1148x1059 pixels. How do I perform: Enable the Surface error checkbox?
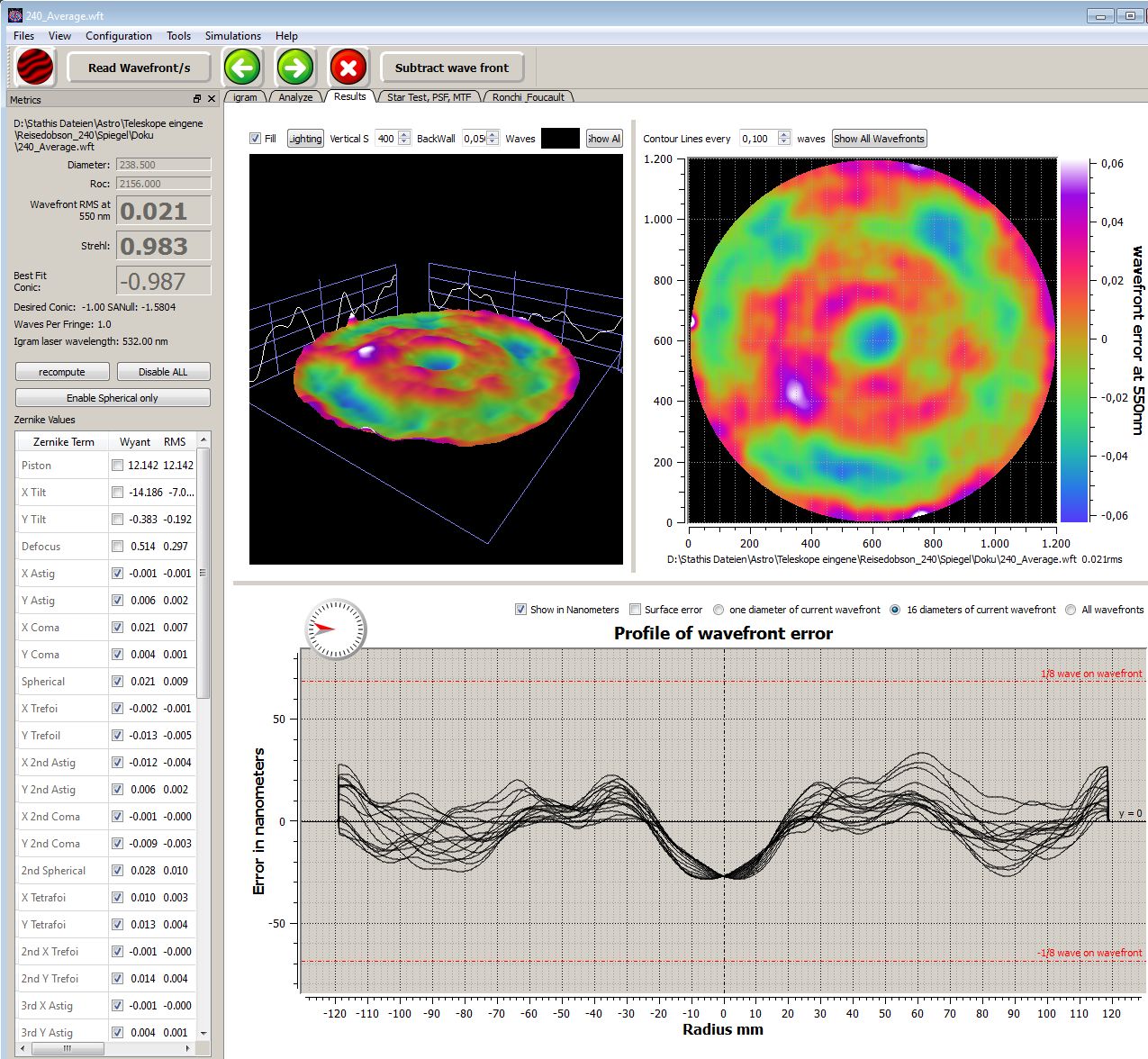coord(636,610)
